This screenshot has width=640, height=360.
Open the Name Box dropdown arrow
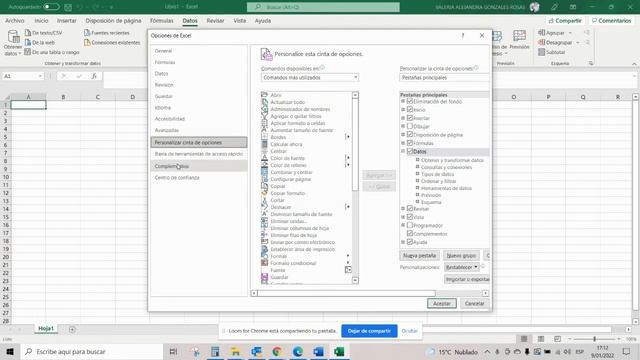click(40, 76)
